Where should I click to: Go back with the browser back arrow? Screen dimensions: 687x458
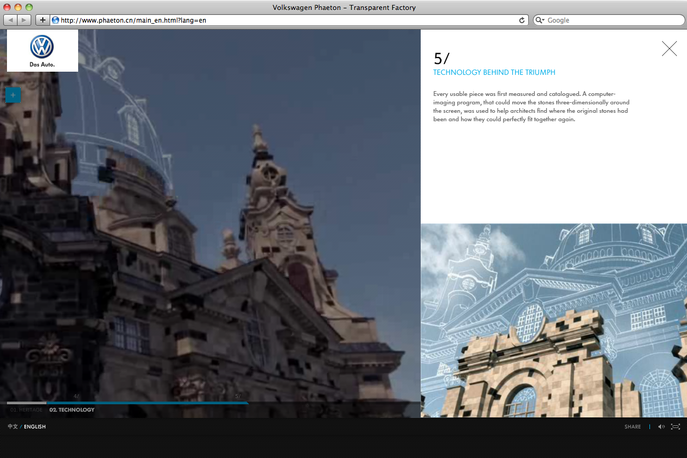point(11,20)
